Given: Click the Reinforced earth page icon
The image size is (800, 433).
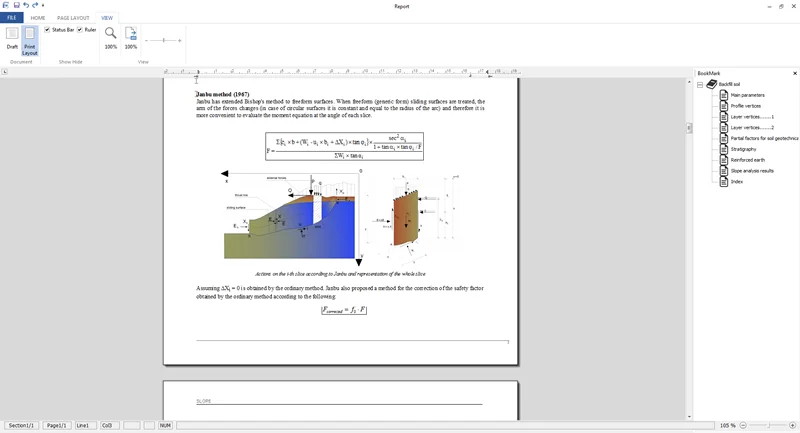Looking at the screenshot, I should (x=723, y=160).
